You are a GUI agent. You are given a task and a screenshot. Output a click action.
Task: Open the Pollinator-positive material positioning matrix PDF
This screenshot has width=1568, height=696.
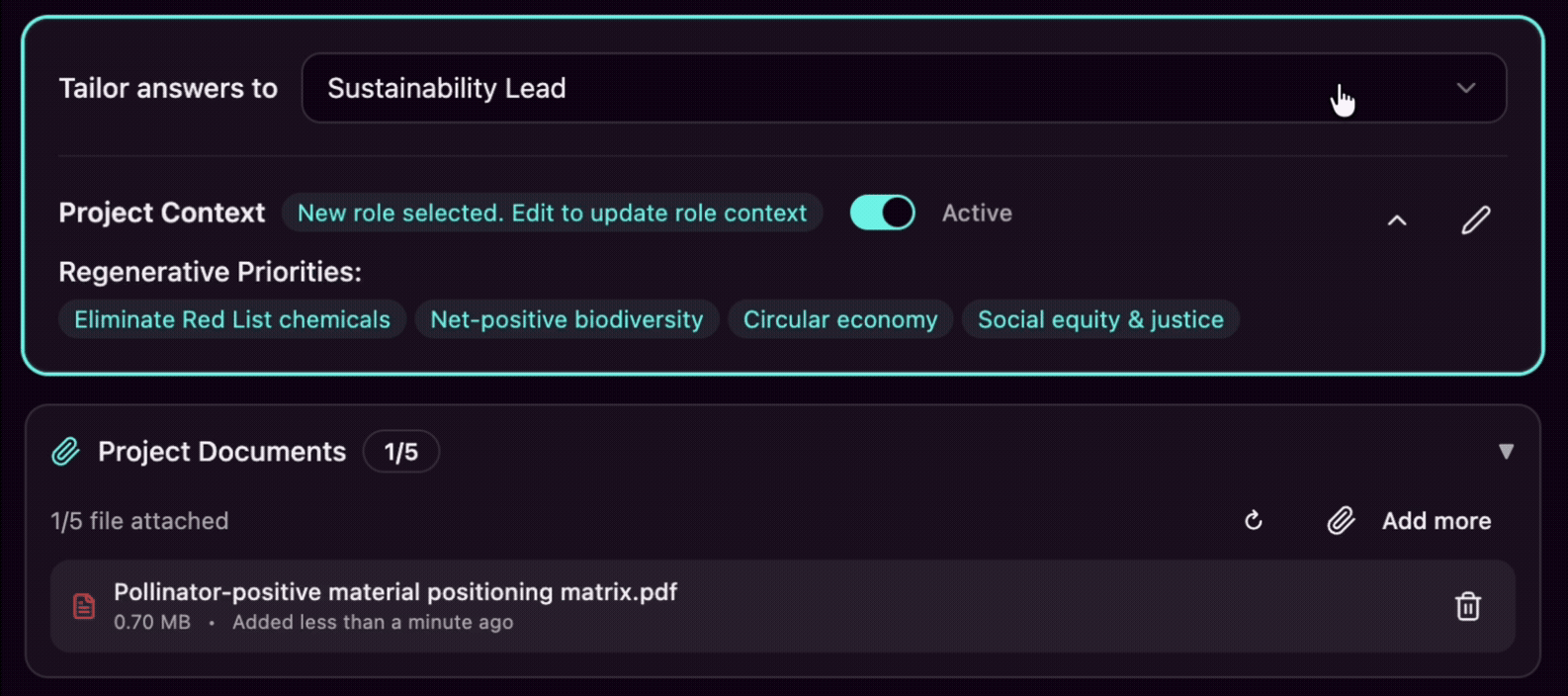(x=394, y=591)
